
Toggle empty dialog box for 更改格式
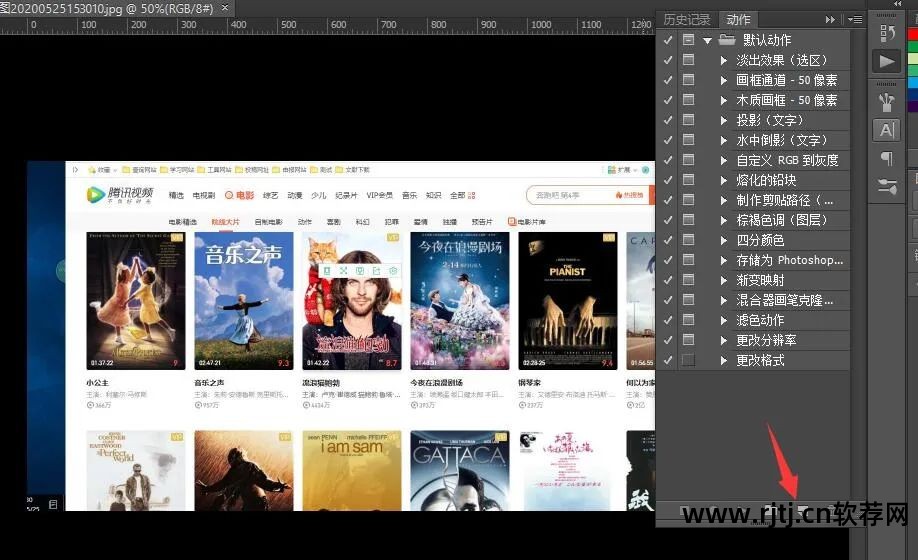pos(688,360)
